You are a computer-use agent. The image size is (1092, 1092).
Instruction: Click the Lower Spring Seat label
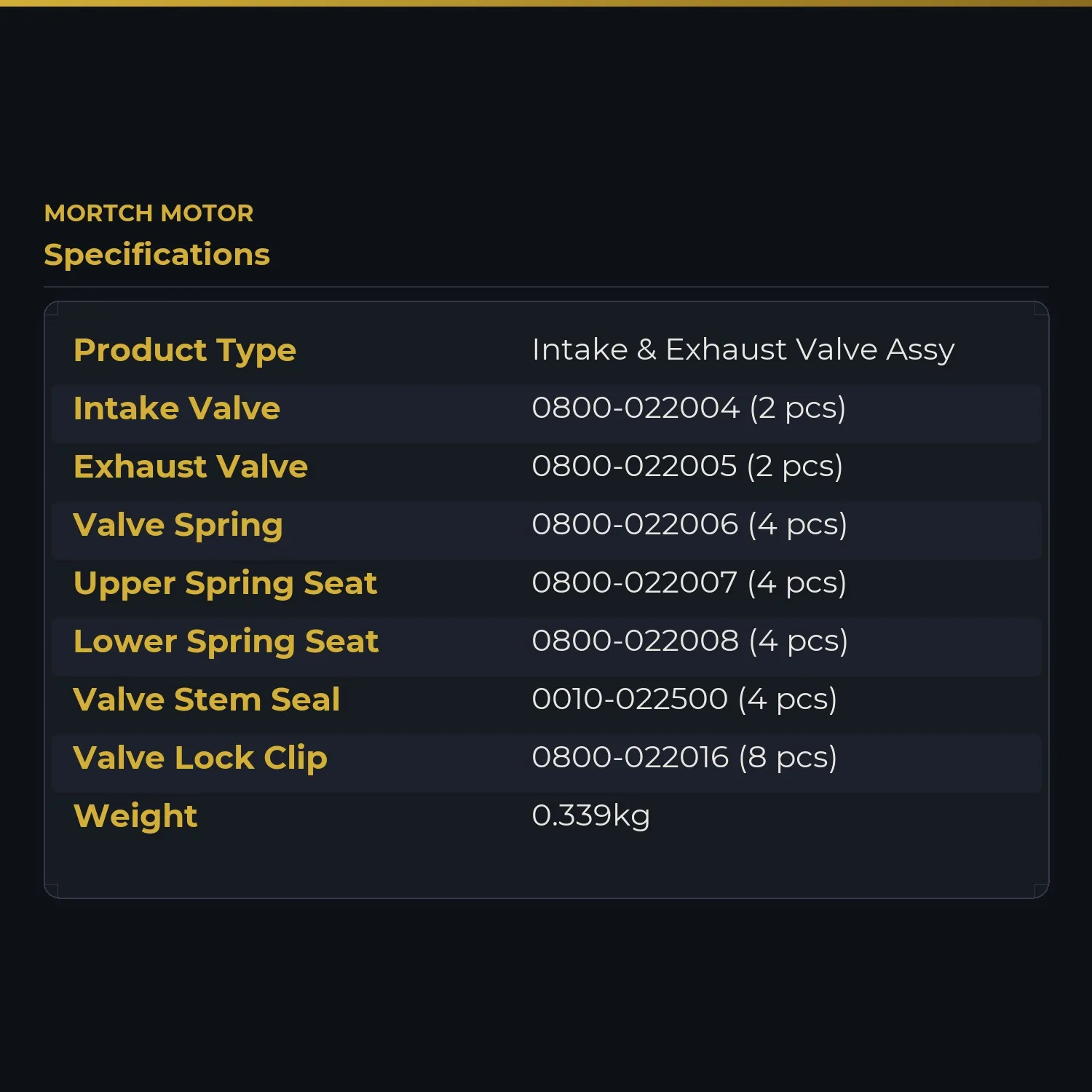[x=226, y=642]
